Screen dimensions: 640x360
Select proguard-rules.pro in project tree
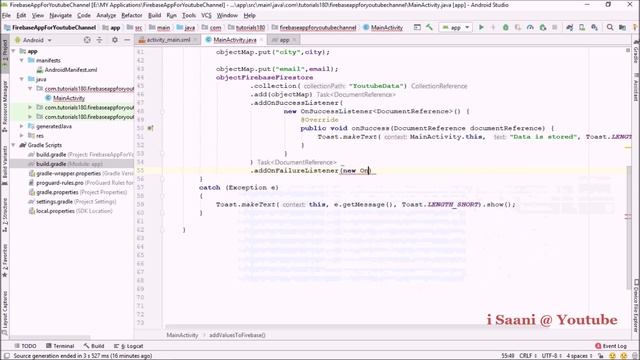point(80,183)
